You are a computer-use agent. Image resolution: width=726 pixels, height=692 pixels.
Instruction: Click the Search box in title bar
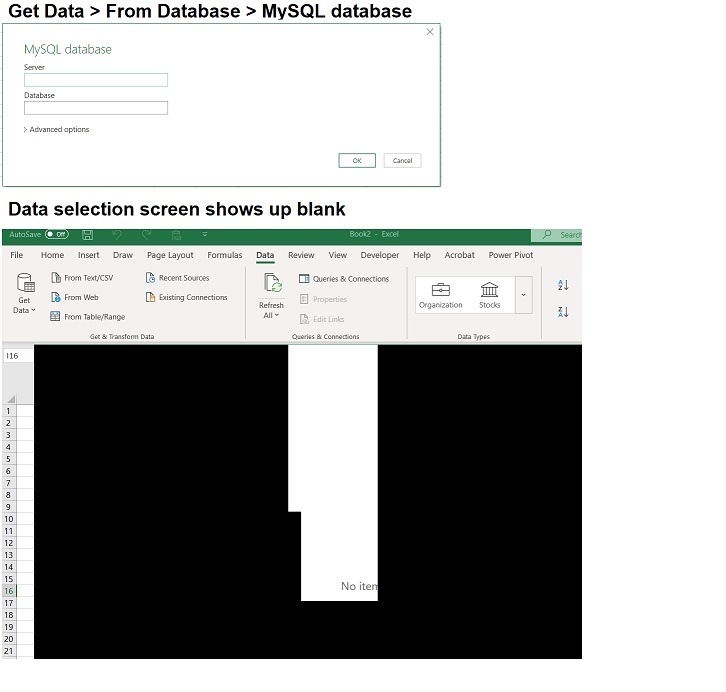click(x=557, y=235)
